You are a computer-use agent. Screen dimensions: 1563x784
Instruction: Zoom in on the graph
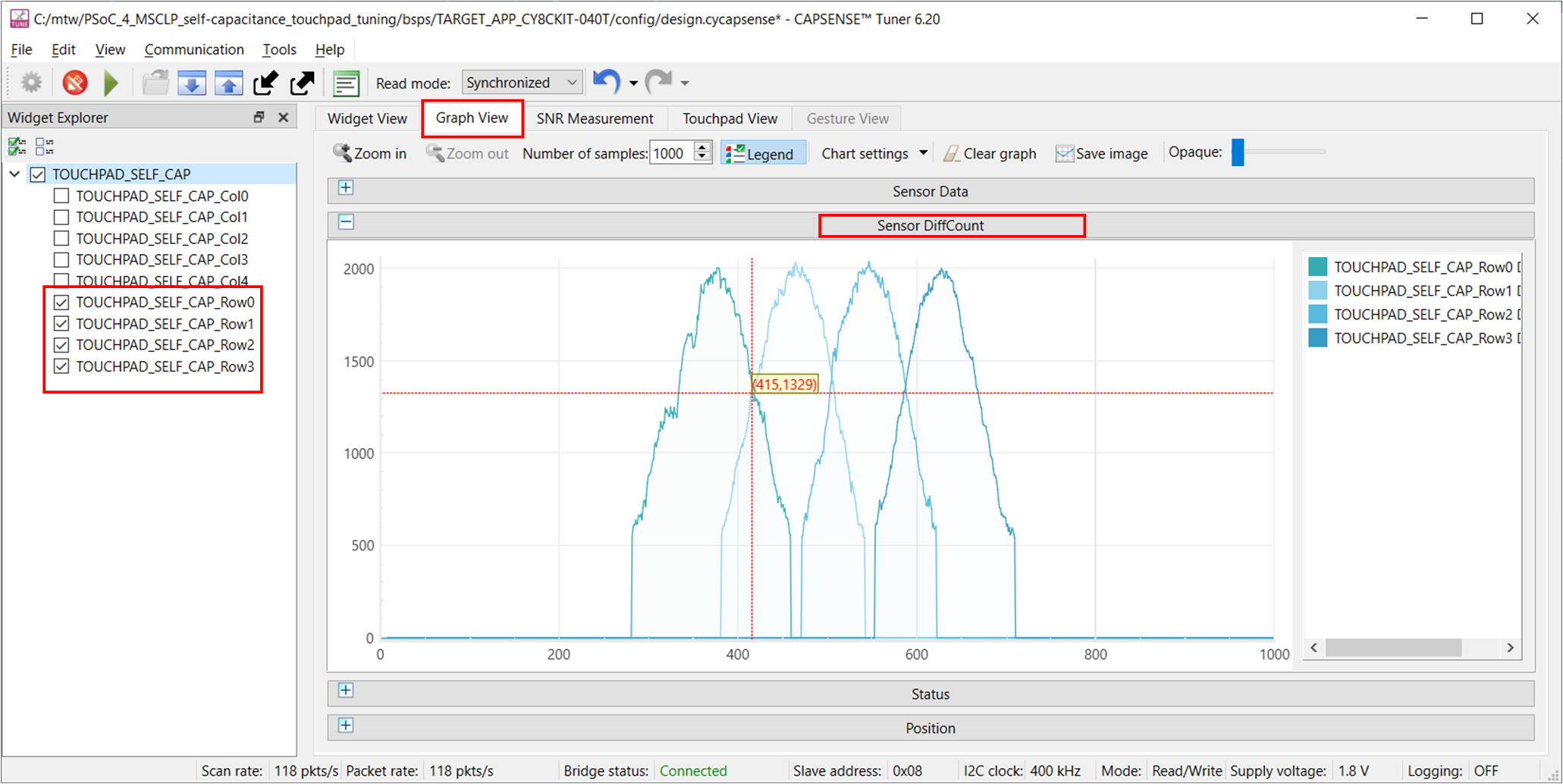[370, 153]
